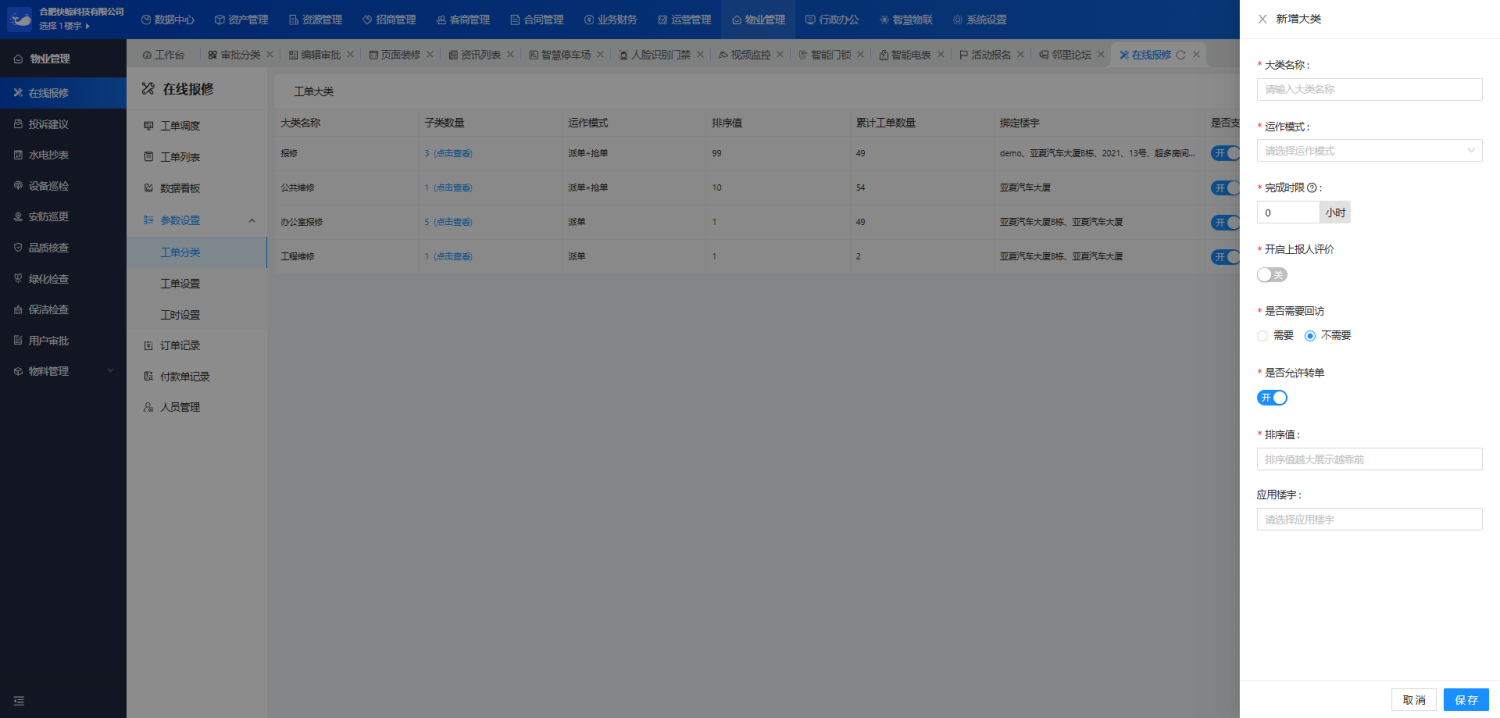This screenshot has width=1500, height=718.
Task: Close the 在线报修 tab with its X icon
Action: (1196, 55)
